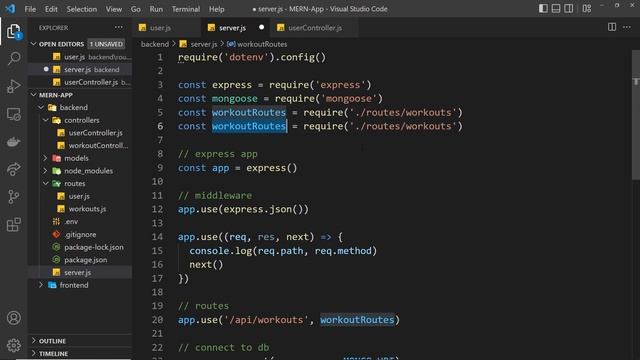Image resolution: width=640 pixels, height=360 pixels.
Task: Open workouts.js in routes folder
Action: tap(80, 209)
